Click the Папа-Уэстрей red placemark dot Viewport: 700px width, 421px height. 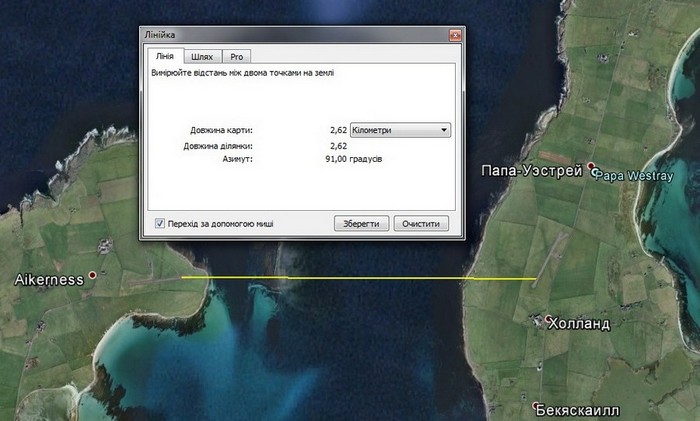(591, 166)
